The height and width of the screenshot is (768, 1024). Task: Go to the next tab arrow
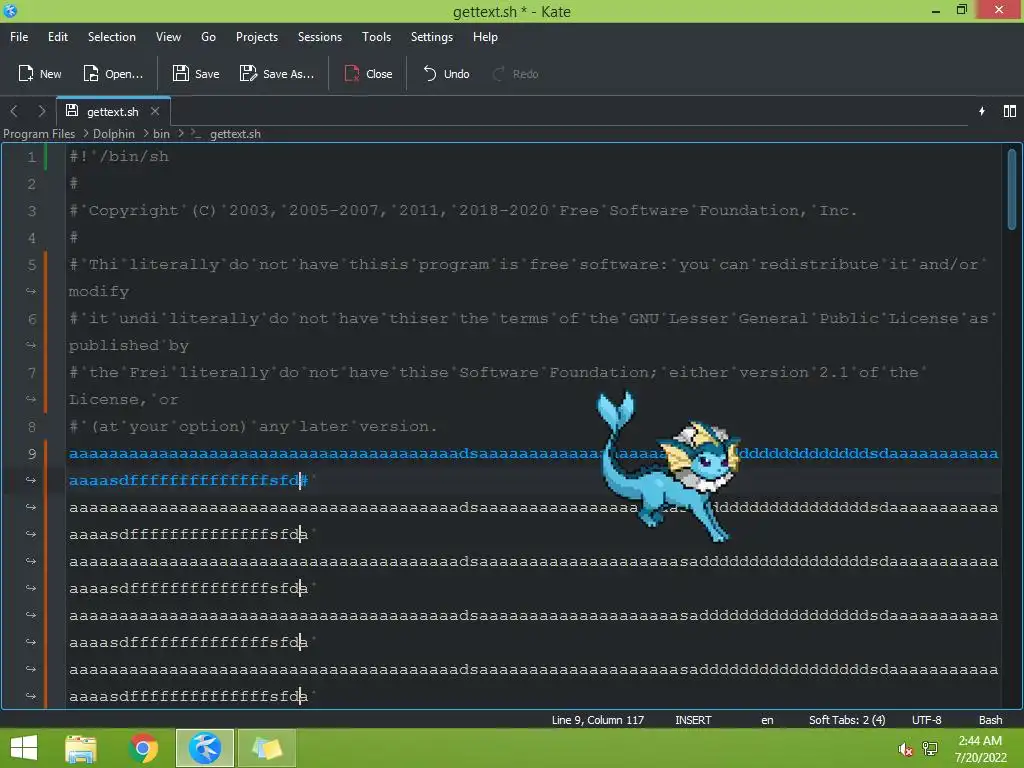pyautogui.click(x=42, y=112)
